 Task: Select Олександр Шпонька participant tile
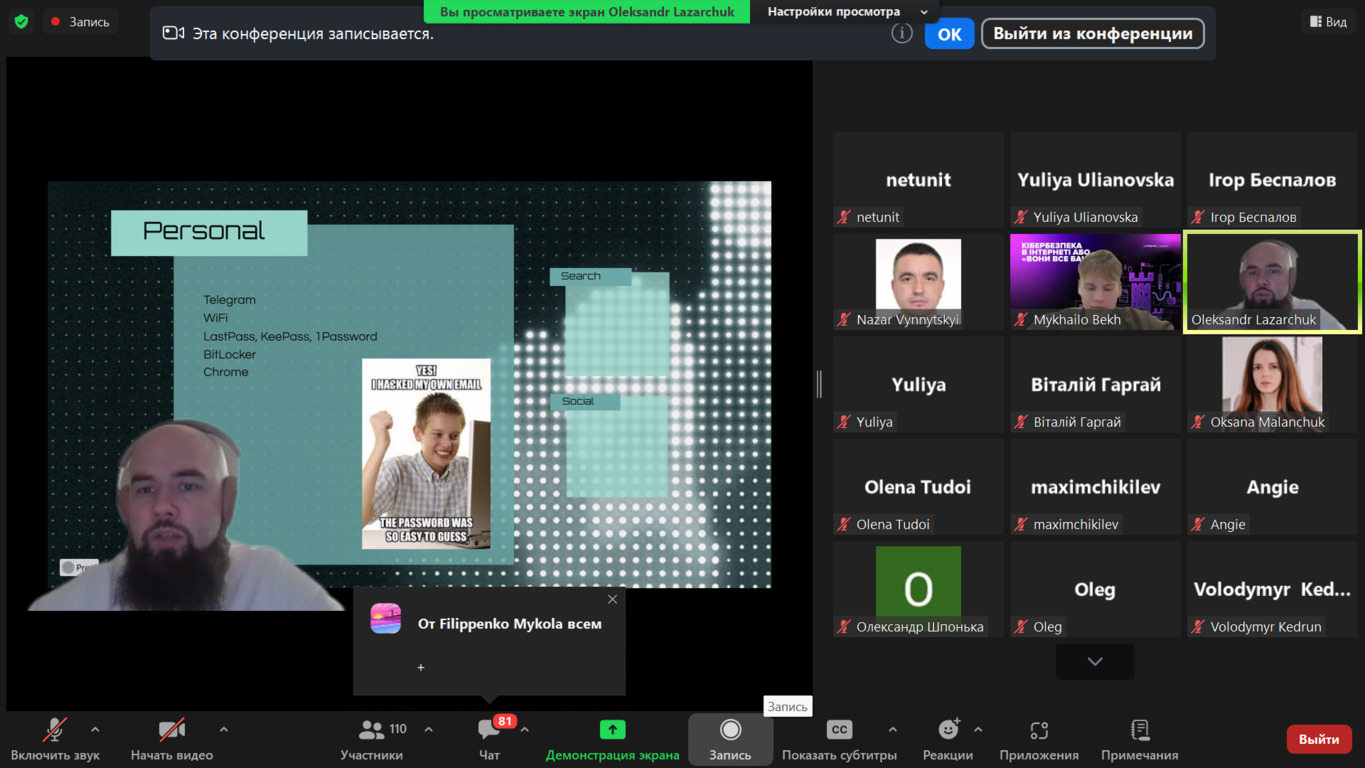(918, 590)
